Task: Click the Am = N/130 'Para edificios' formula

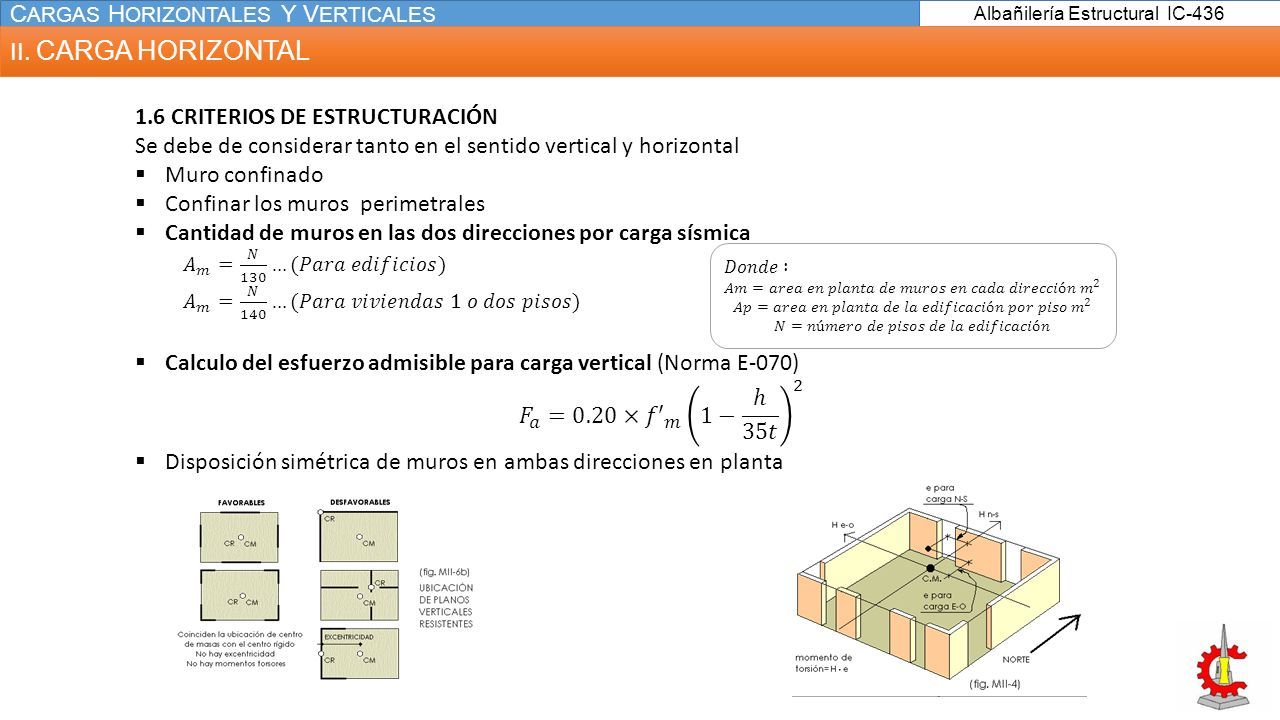Action: 316,266
